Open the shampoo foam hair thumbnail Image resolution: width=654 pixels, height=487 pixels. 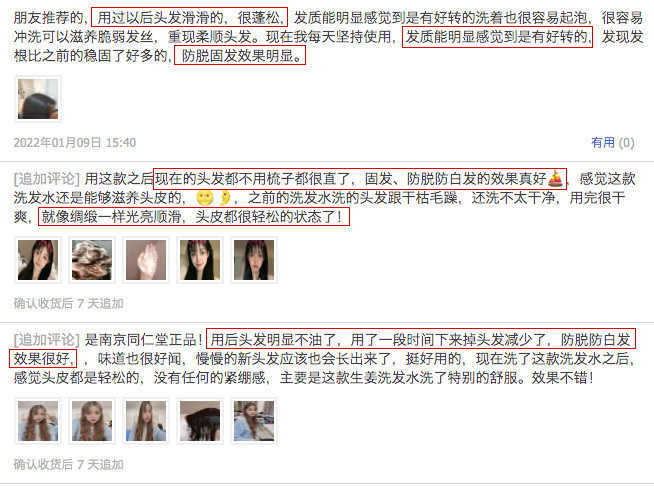coord(92,260)
